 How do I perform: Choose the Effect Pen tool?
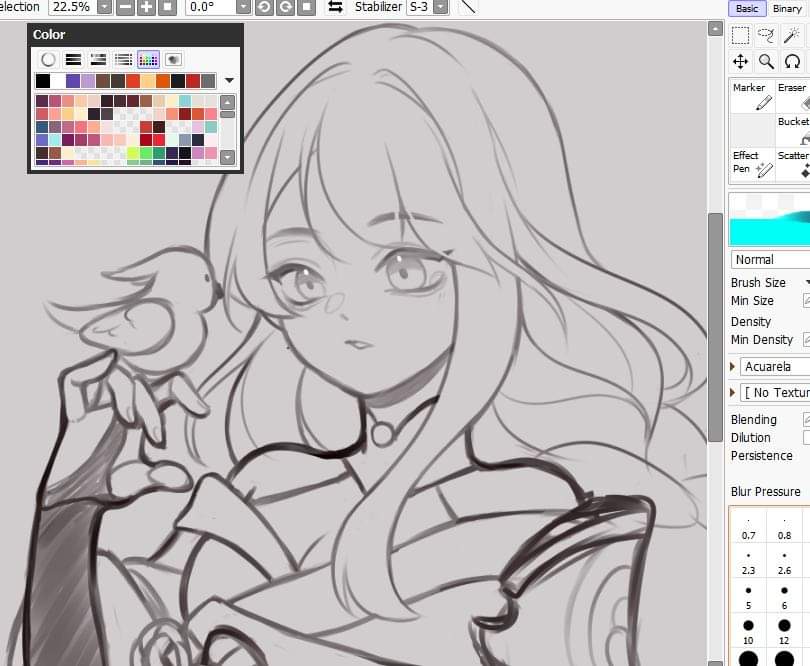pos(753,164)
